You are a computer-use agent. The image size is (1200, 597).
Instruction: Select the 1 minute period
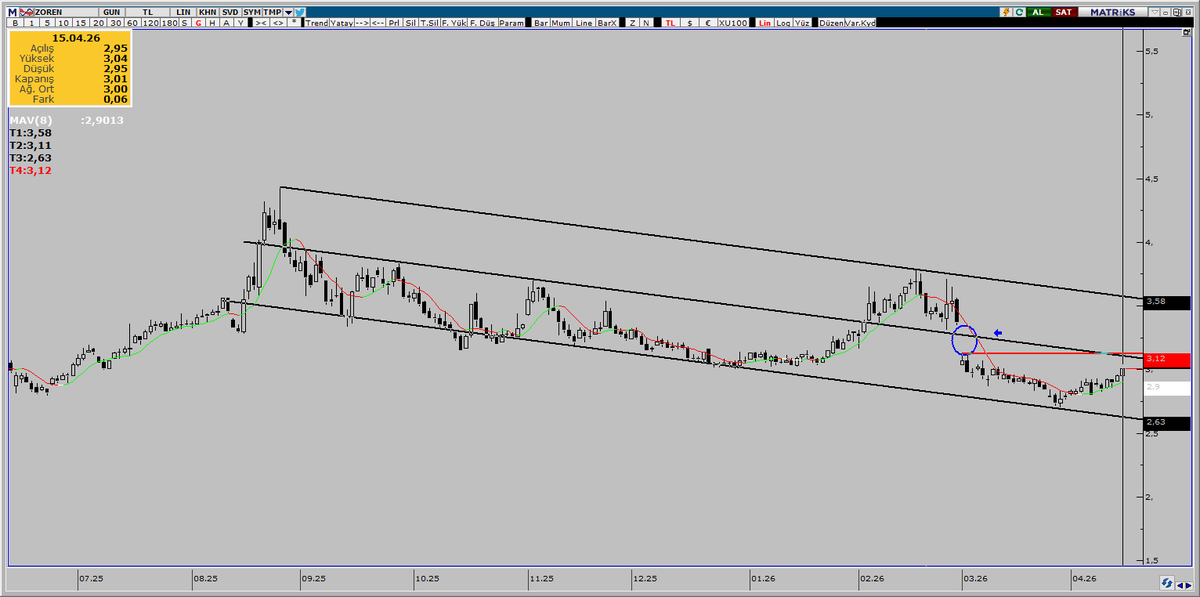pos(31,23)
